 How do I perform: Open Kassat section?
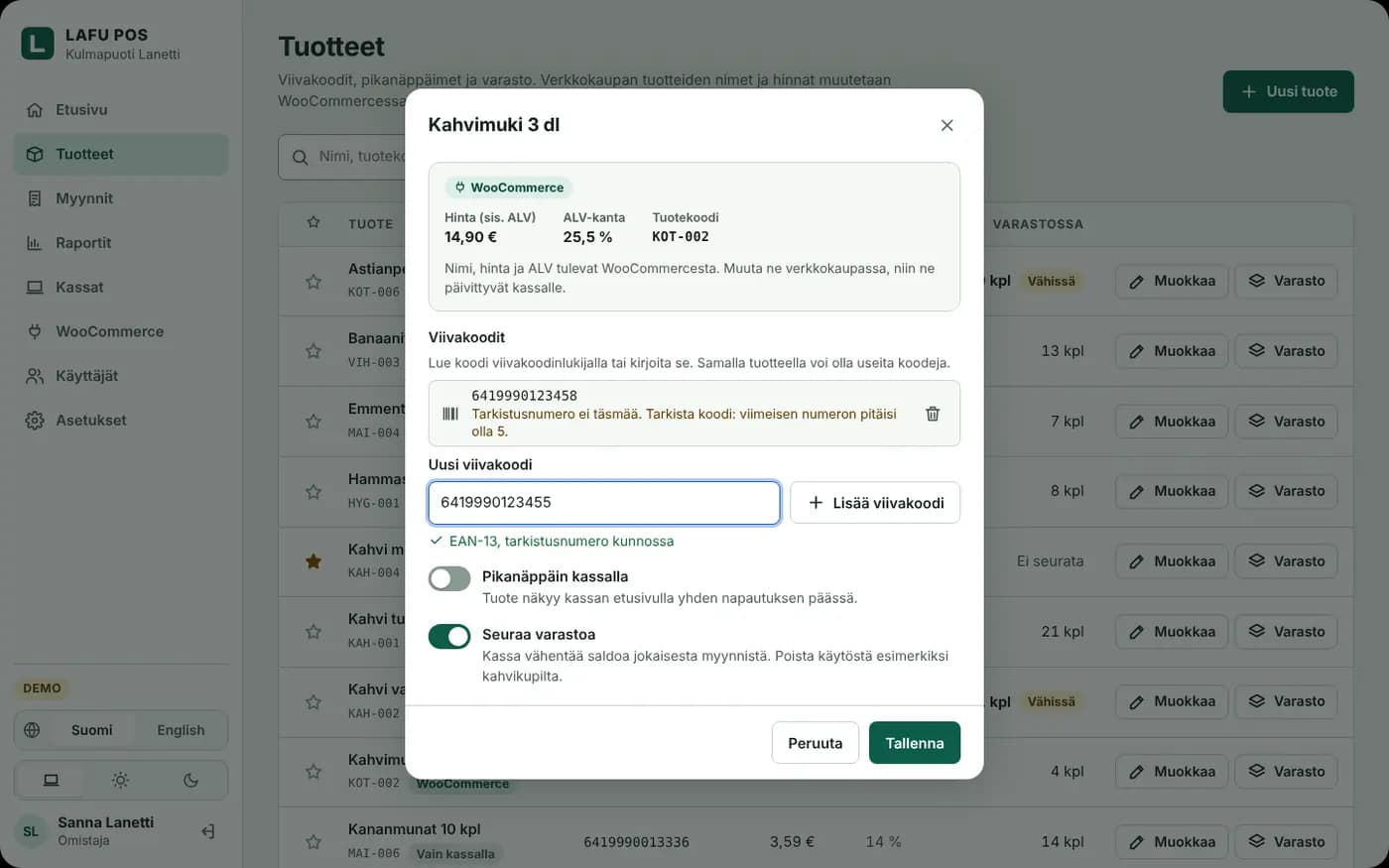tap(121, 288)
